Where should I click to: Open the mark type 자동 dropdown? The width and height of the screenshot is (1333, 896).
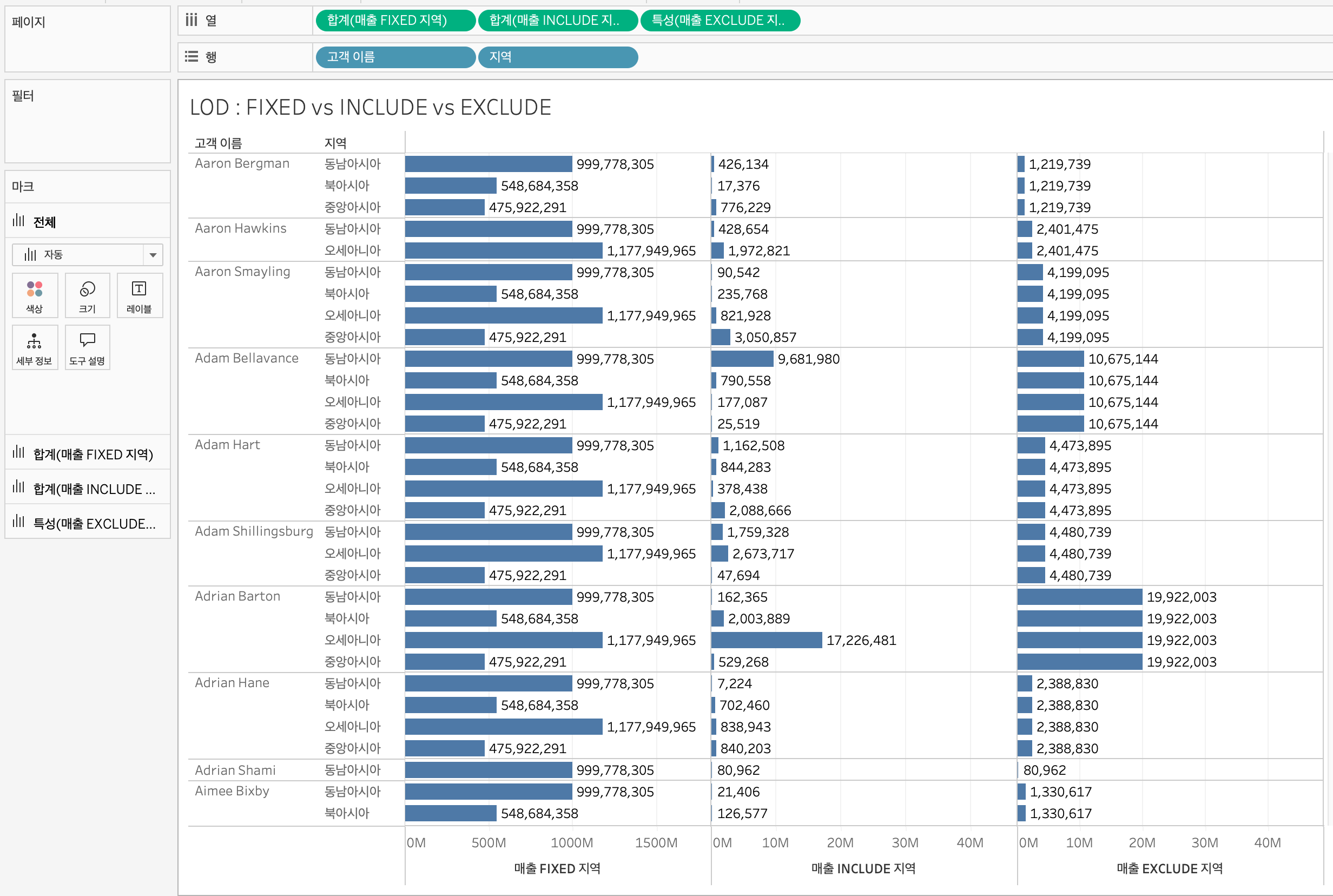(88, 255)
